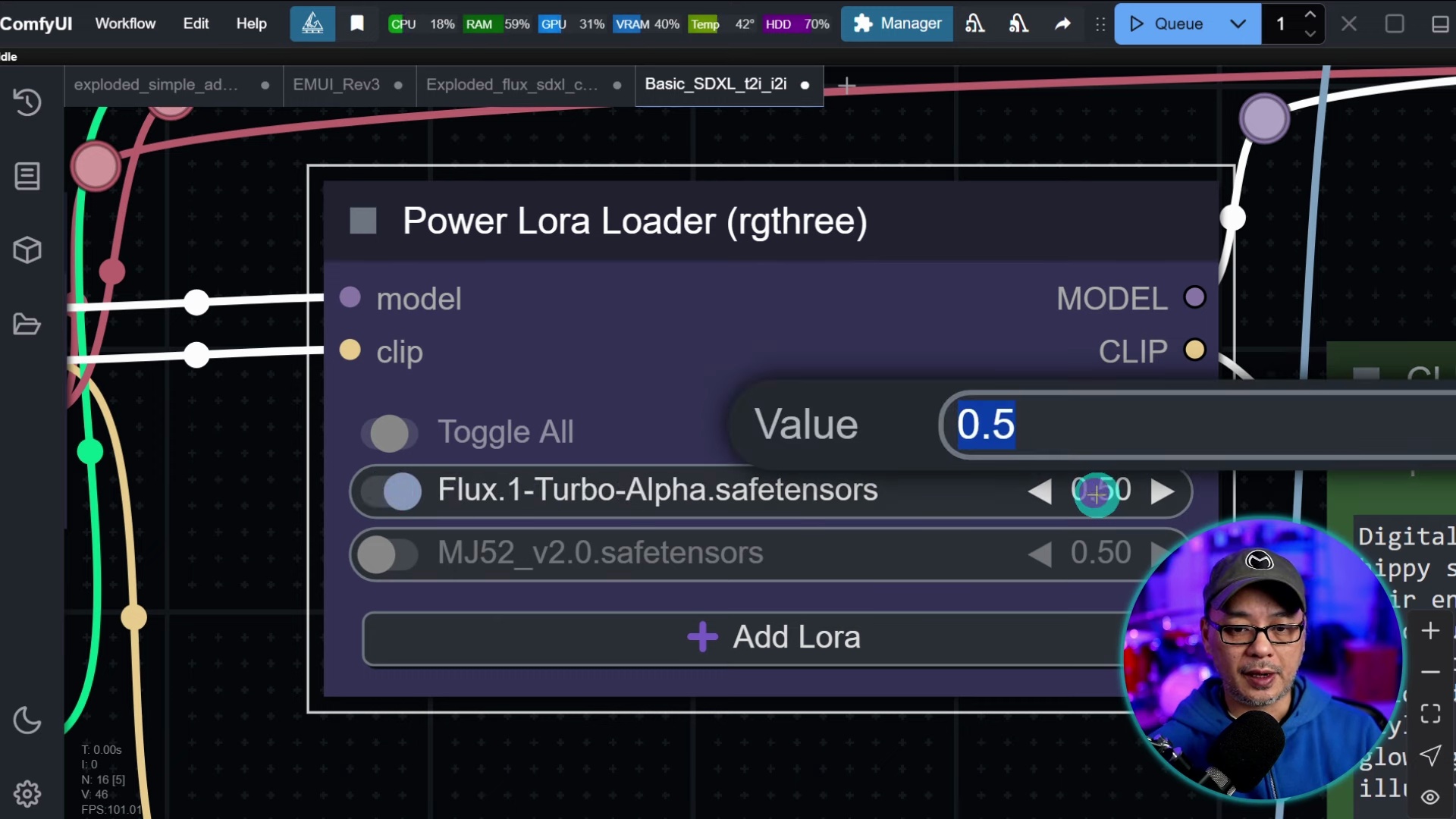Click the MODEL output connector dot
The height and width of the screenshot is (819, 1456).
click(1194, 297)
